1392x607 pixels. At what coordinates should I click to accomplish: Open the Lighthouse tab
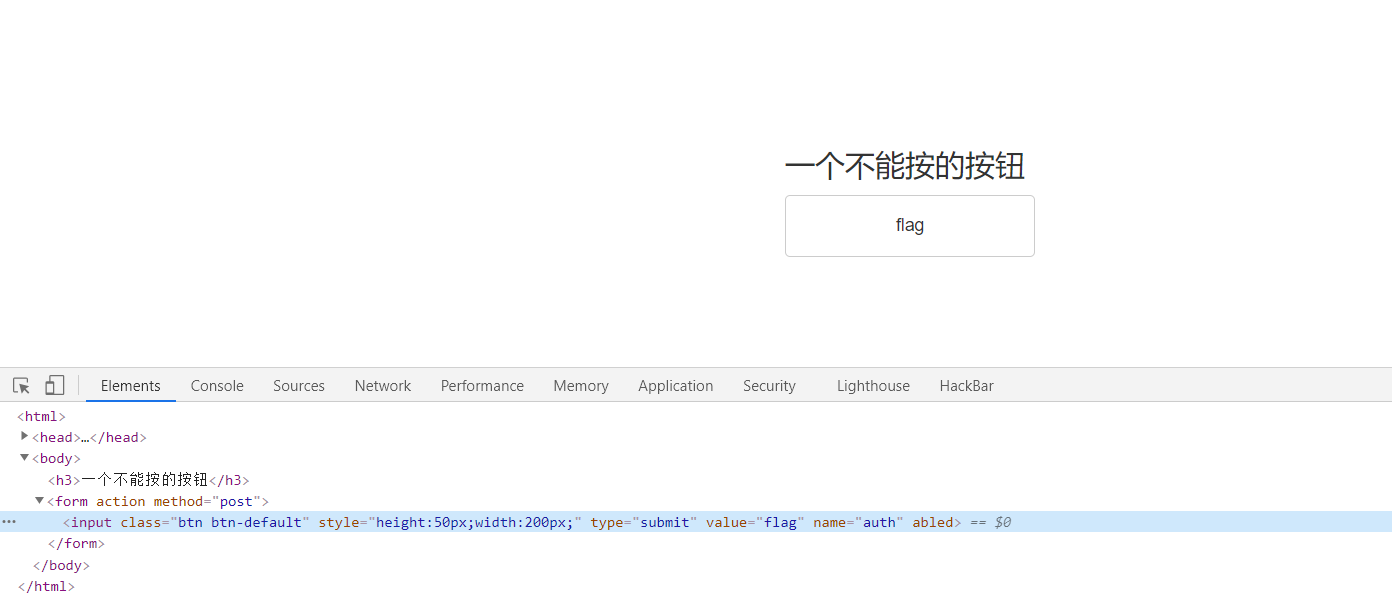873,386
